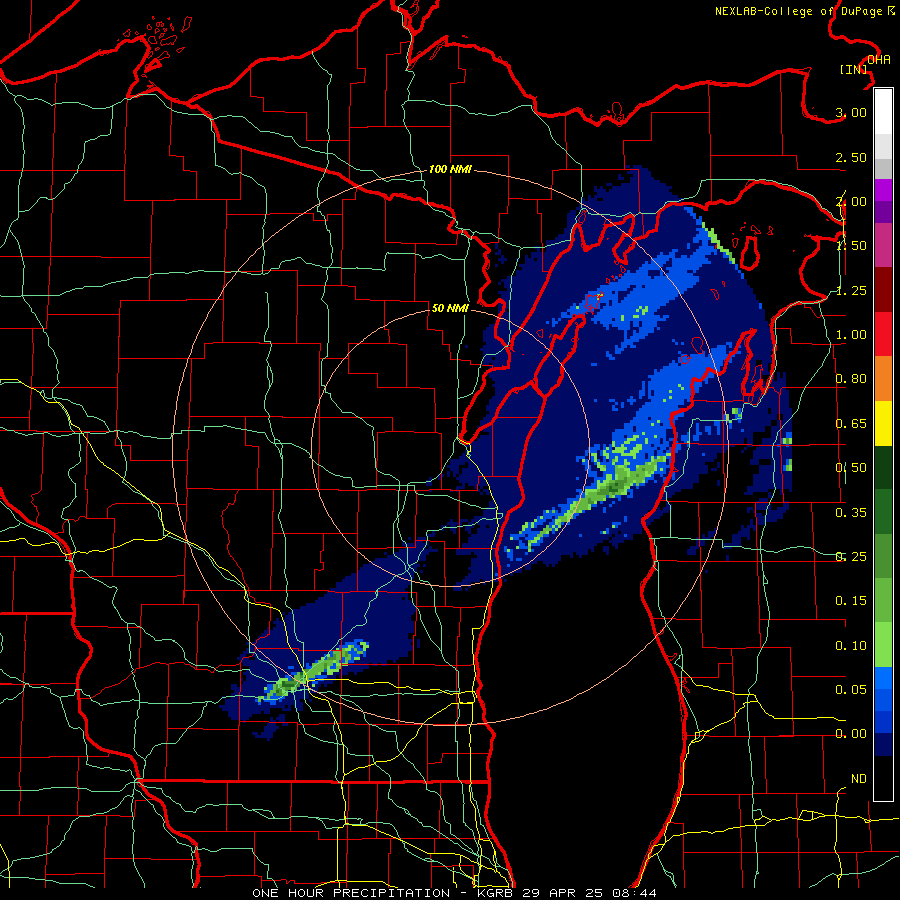Click the 0.10 legend value
Image resolution: width=900 pixels, height=900 pixels.
pos(851,646)
